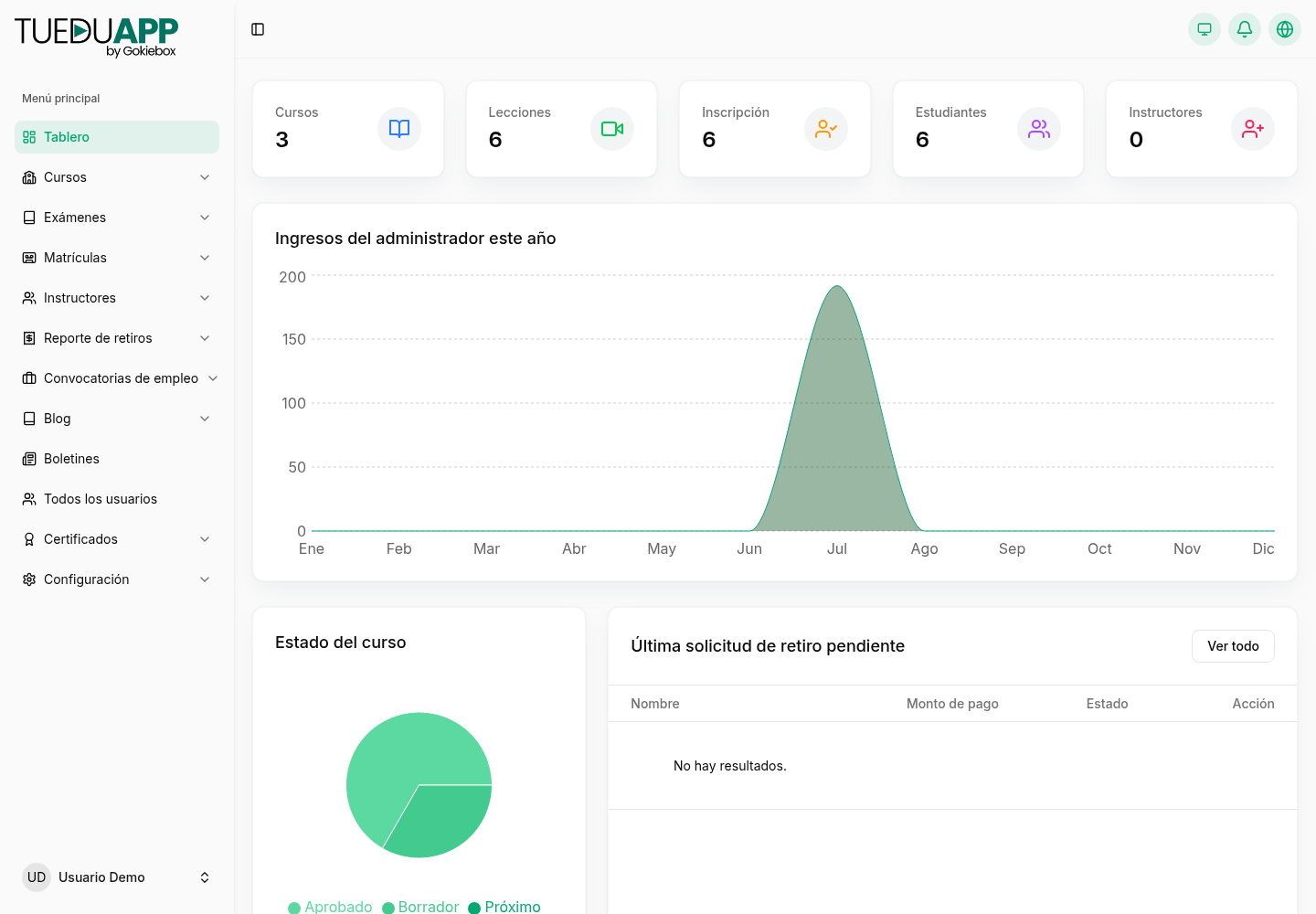
Task: Click the UD user avatar
Action: click(x=37, y=877)
